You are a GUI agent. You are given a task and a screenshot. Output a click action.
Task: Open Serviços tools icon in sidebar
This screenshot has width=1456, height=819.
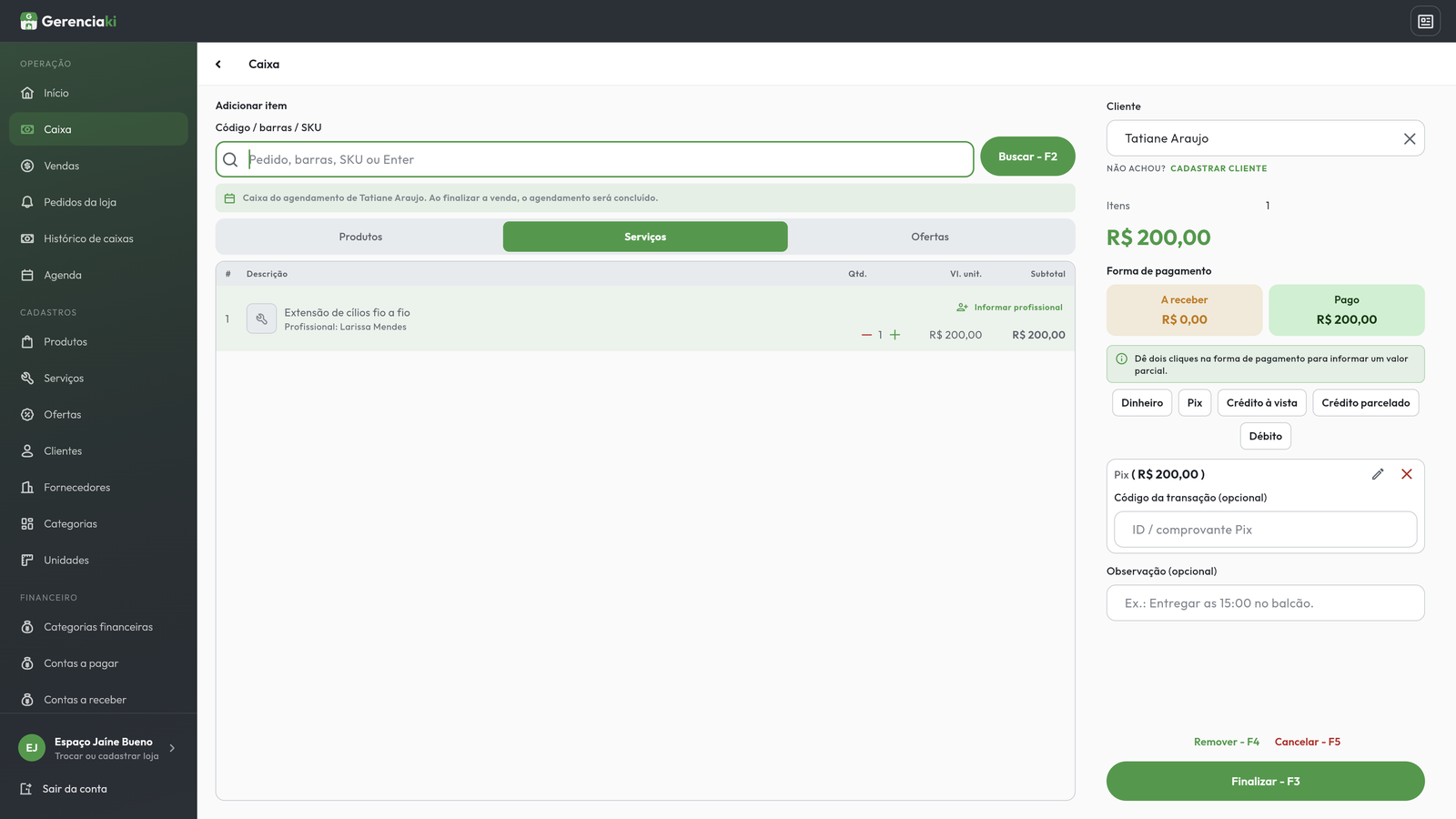(27, 378)
